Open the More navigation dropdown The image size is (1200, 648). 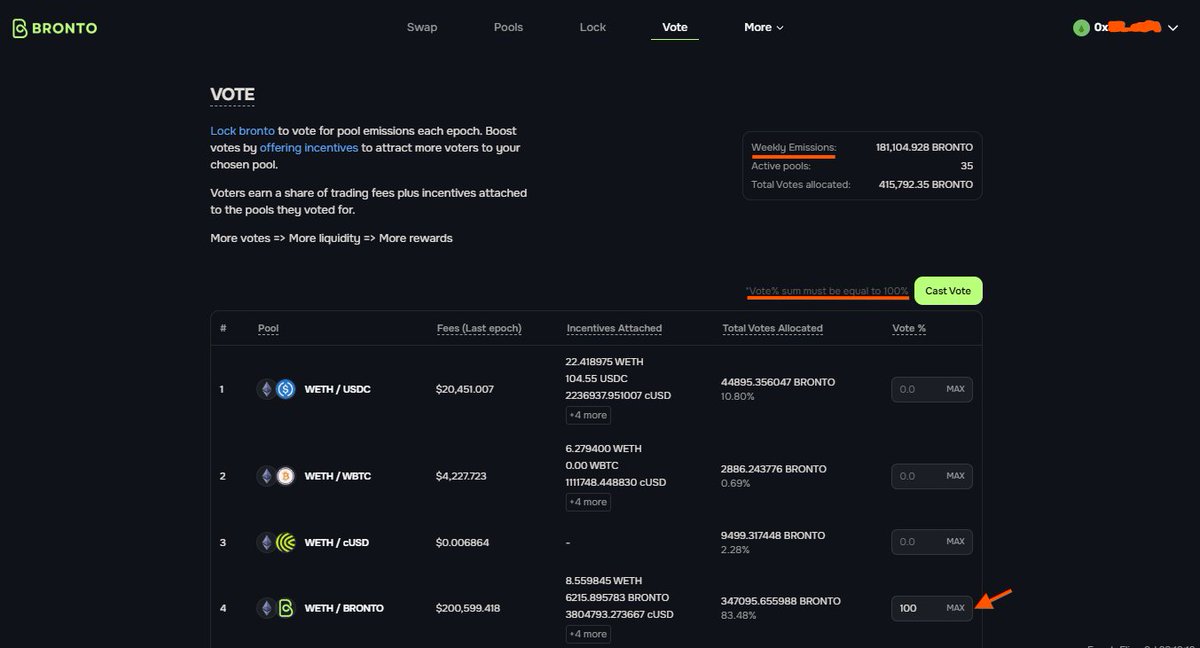pyautogui.click(x=763, y=27)
